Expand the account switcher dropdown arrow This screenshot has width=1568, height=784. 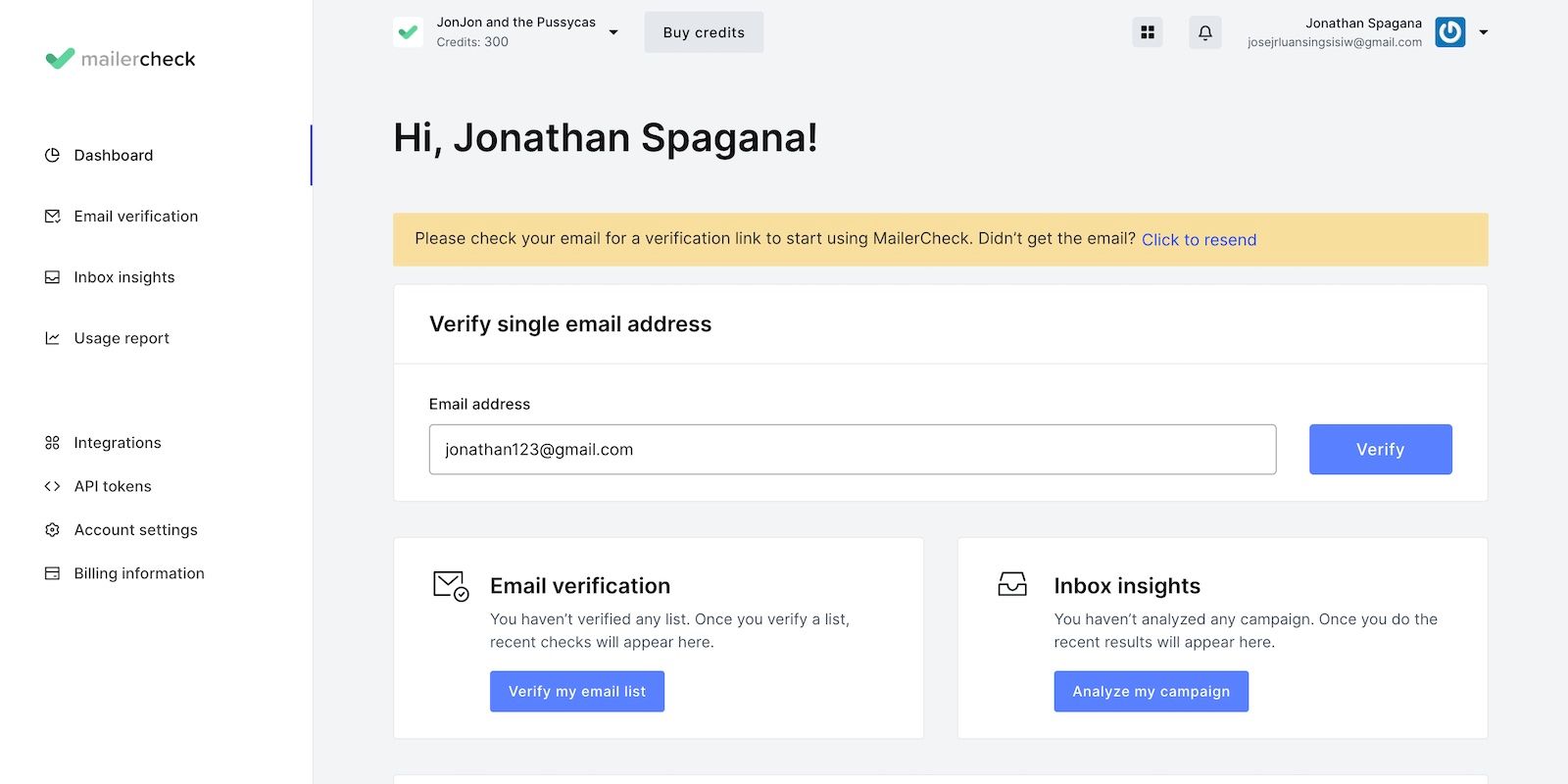point(613,32)
